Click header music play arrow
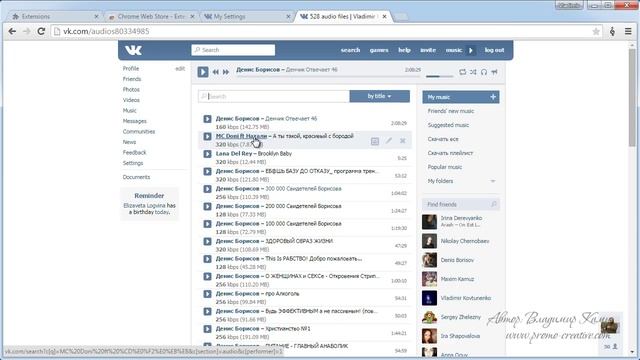The image size is (640, 360). pyautogui.click(x=471, y=50)
